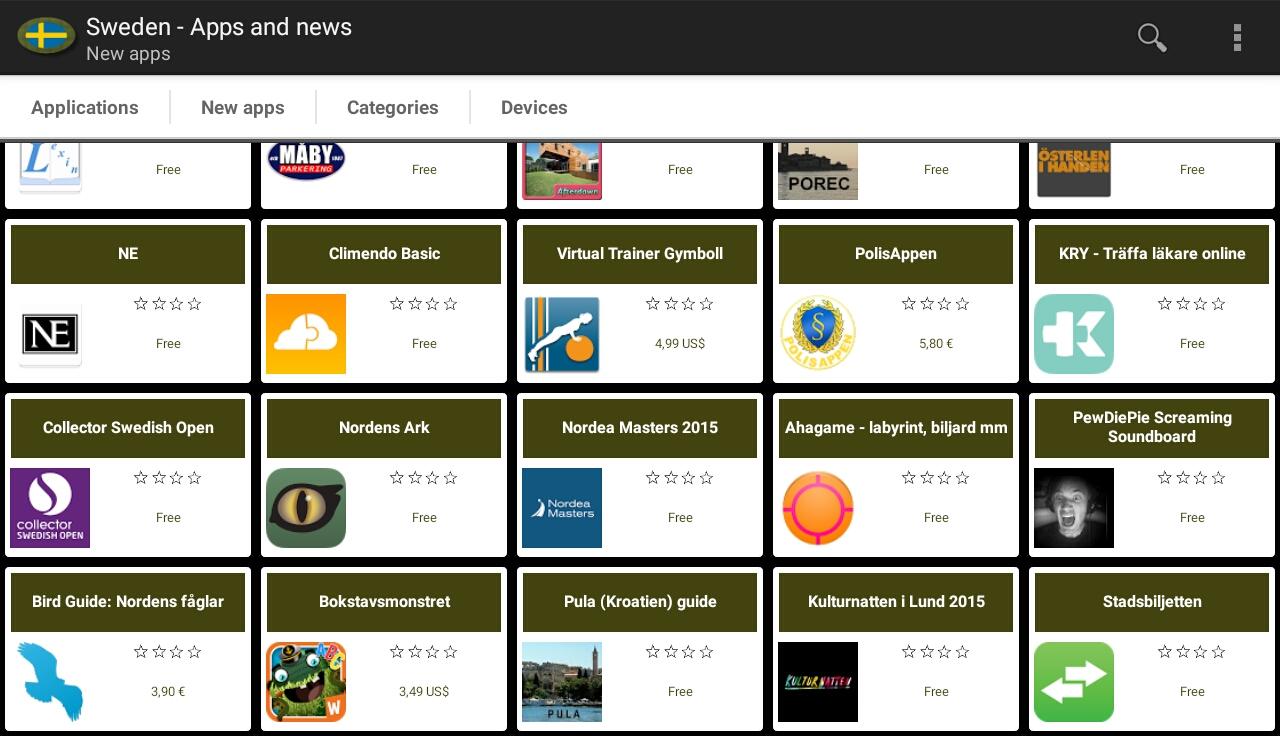Switch to the New apps tab
Image resolution: width=1280 pixels, height=736 pixels.
click(243, 107)
